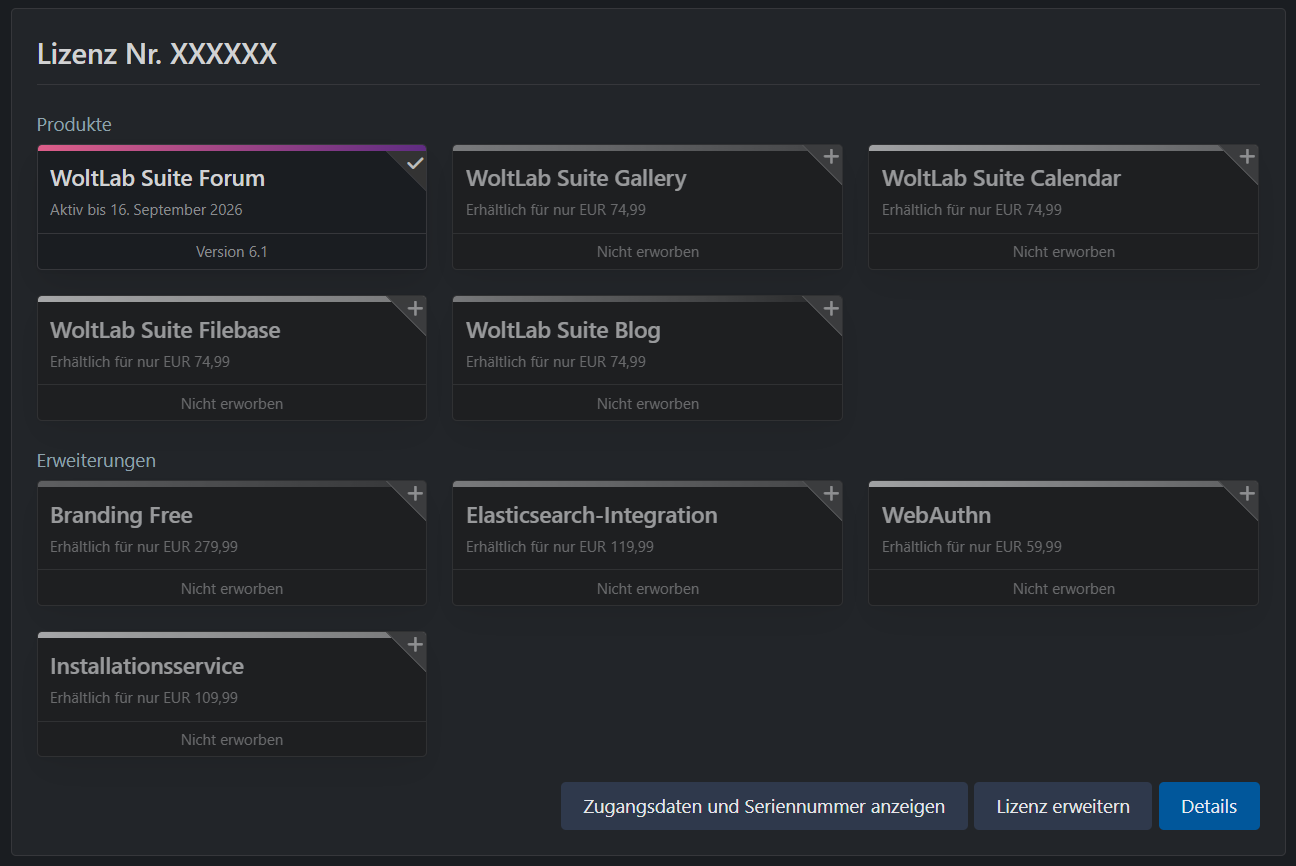This screenshot has height=866, width=1296.
Task: Show Zugangsdaten und Seriennummer anzeigen
Action: [763, 806]
